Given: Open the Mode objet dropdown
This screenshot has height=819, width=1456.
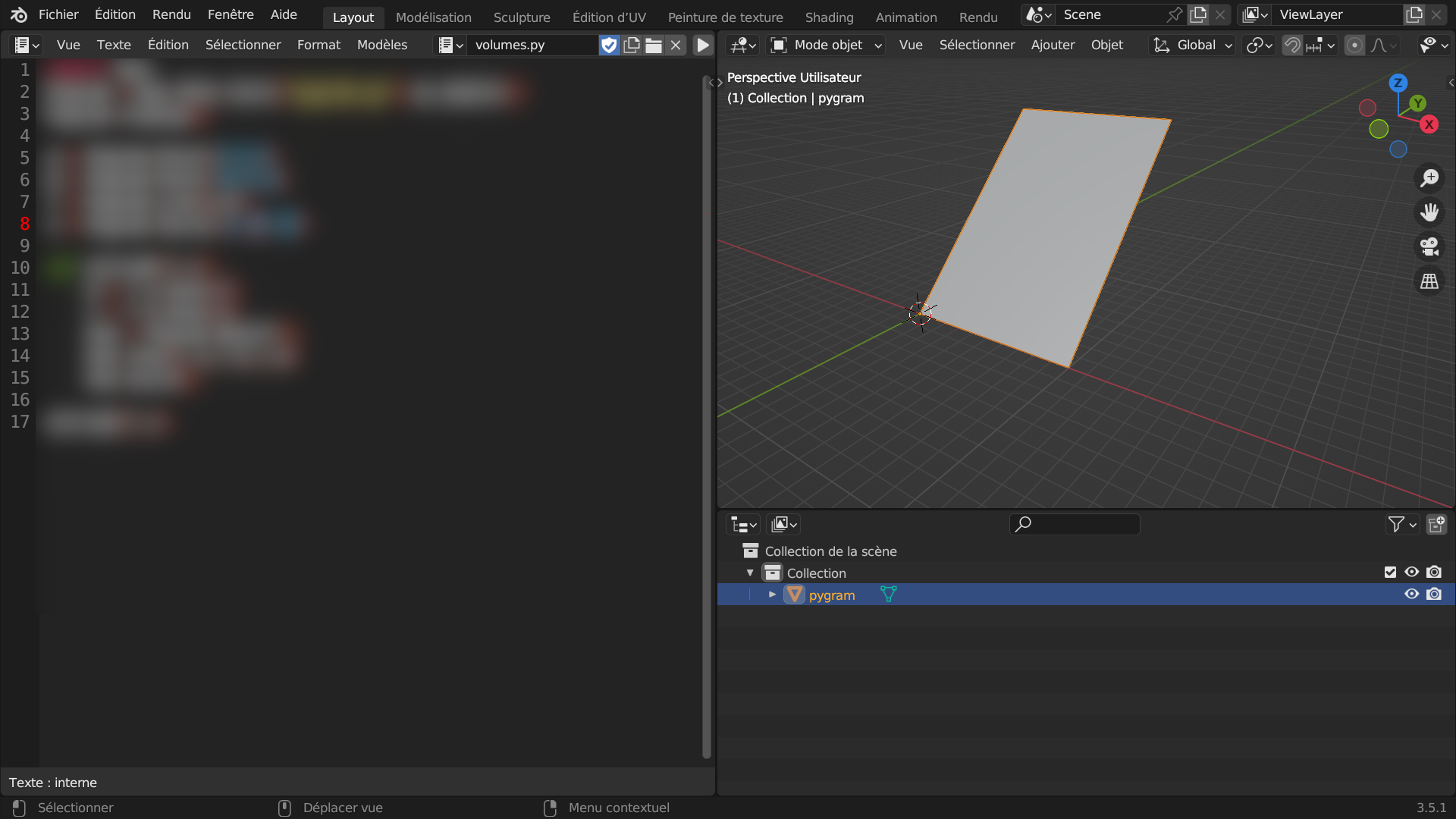Looking at the screenshot, I should coord(827,45).
